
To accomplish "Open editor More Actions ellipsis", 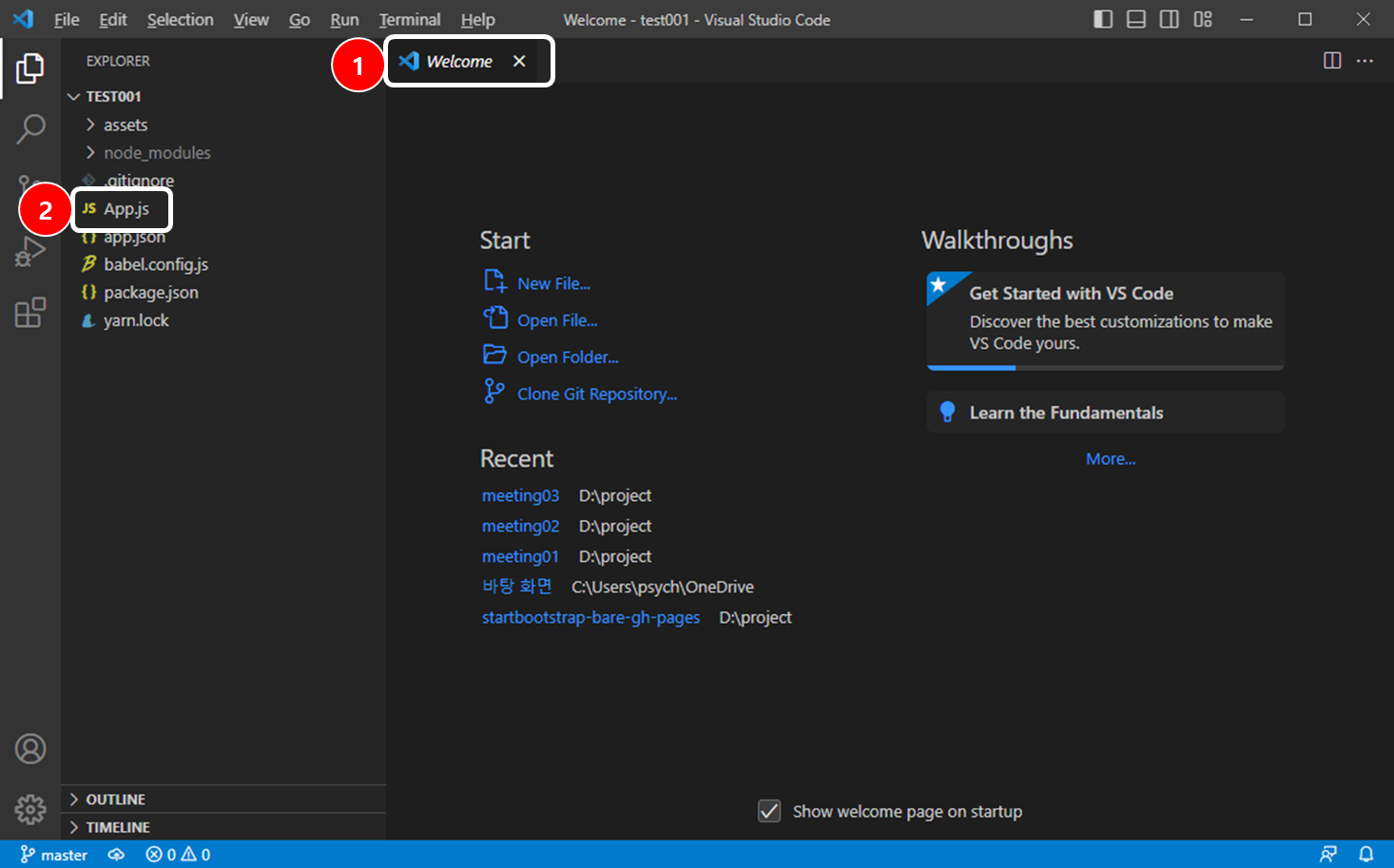I will tap(1365, 61).
